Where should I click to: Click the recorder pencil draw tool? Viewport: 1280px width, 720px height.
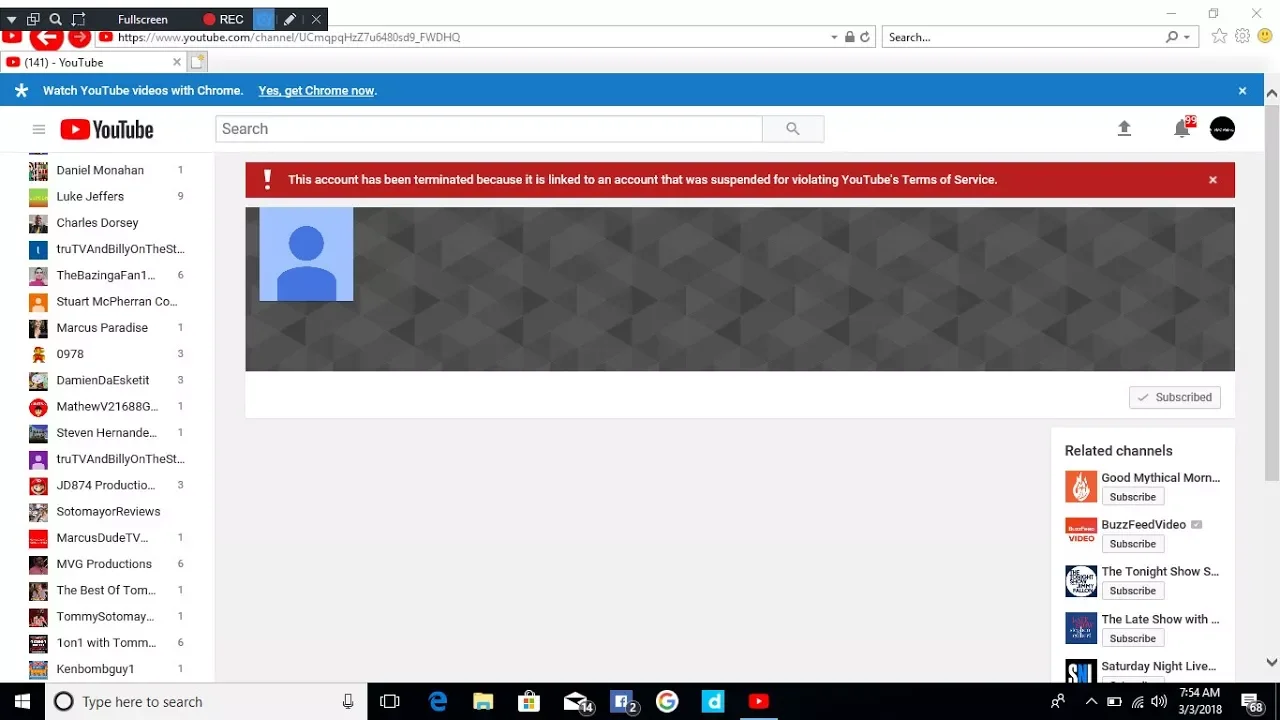click(289, 19)
